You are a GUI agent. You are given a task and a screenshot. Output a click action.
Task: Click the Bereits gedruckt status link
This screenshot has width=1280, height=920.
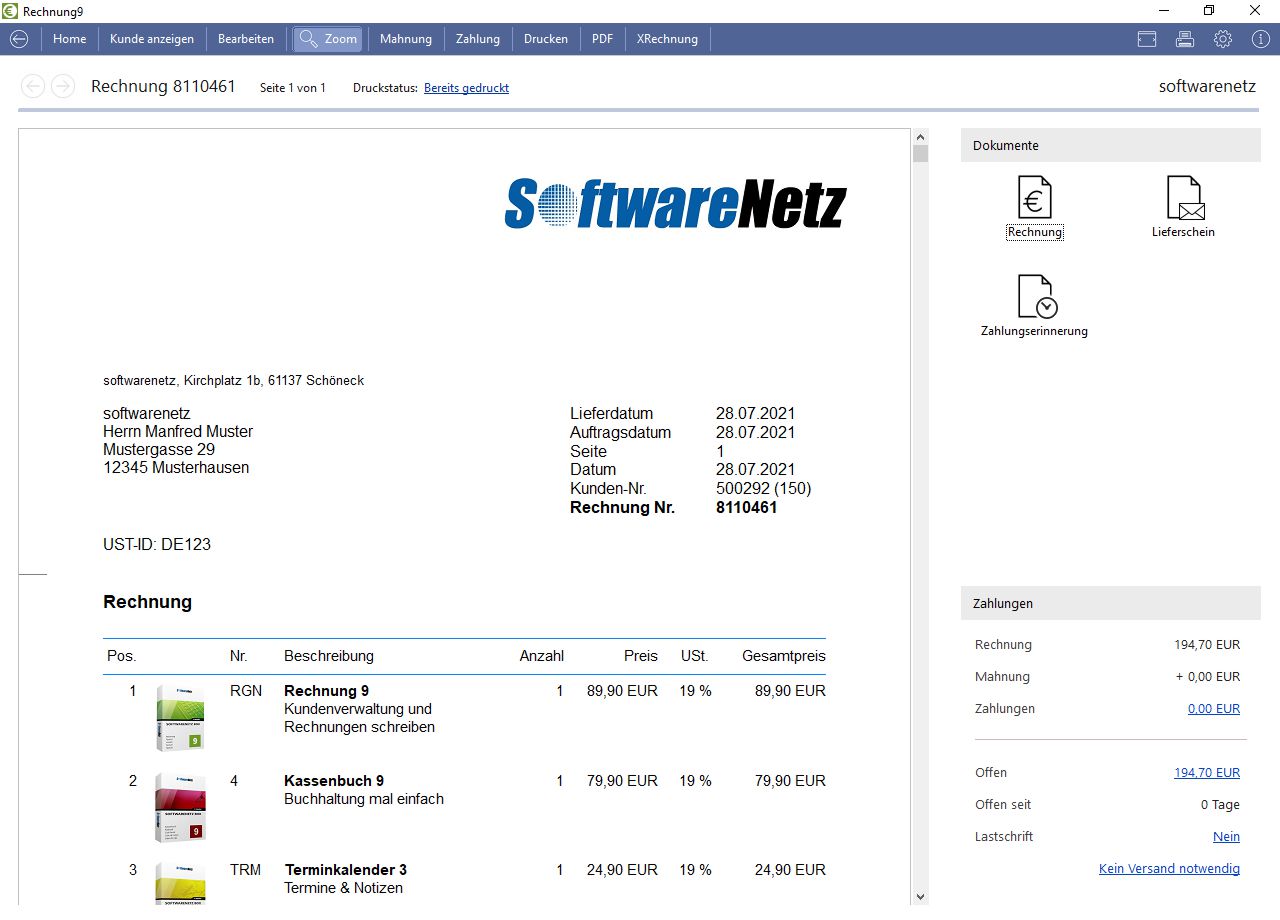[x=466, y=87]
